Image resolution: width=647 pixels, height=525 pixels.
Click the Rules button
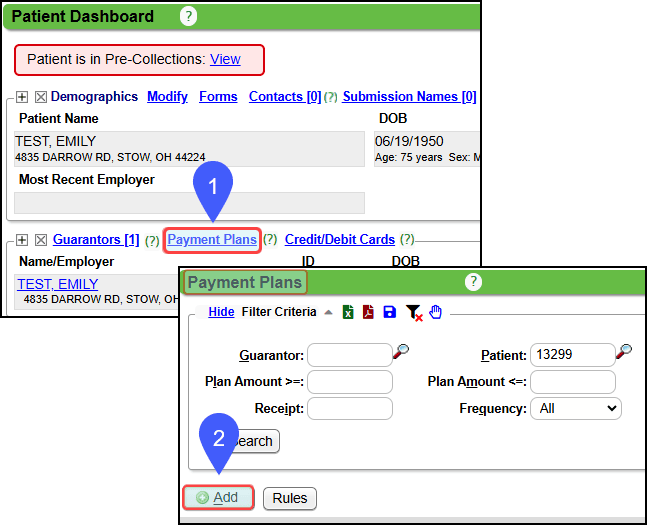[290, 498]
